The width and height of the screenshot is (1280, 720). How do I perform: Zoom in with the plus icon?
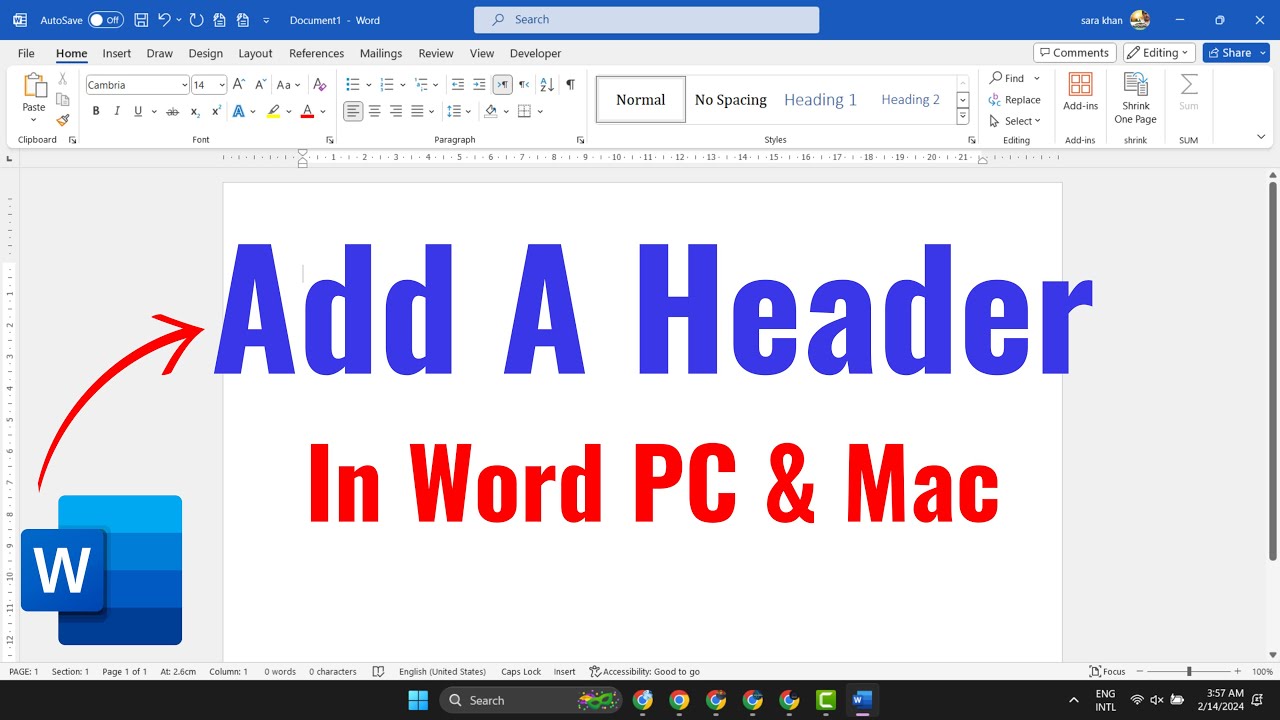click(1237, 672)
